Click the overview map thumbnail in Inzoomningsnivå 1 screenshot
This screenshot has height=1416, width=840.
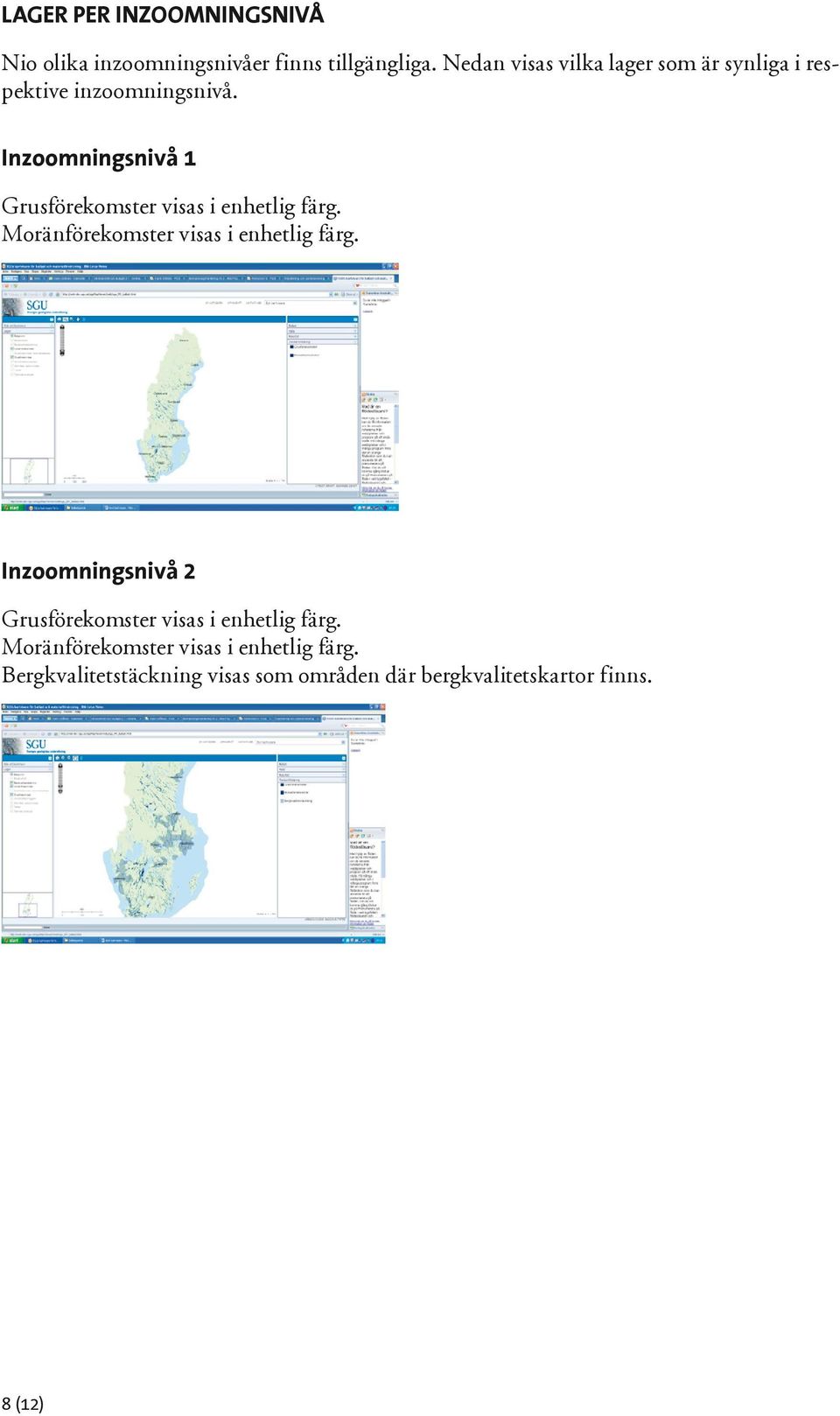[28, 471]
